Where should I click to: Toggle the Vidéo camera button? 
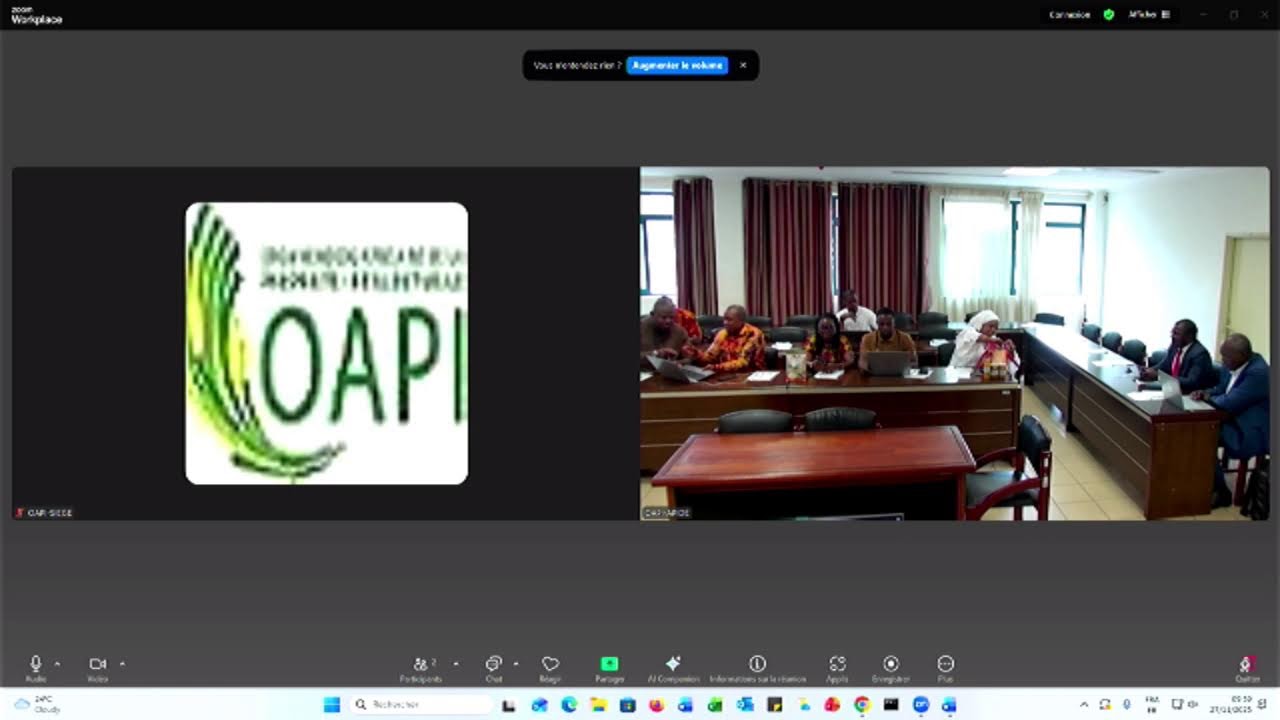(x=97, y=668)
